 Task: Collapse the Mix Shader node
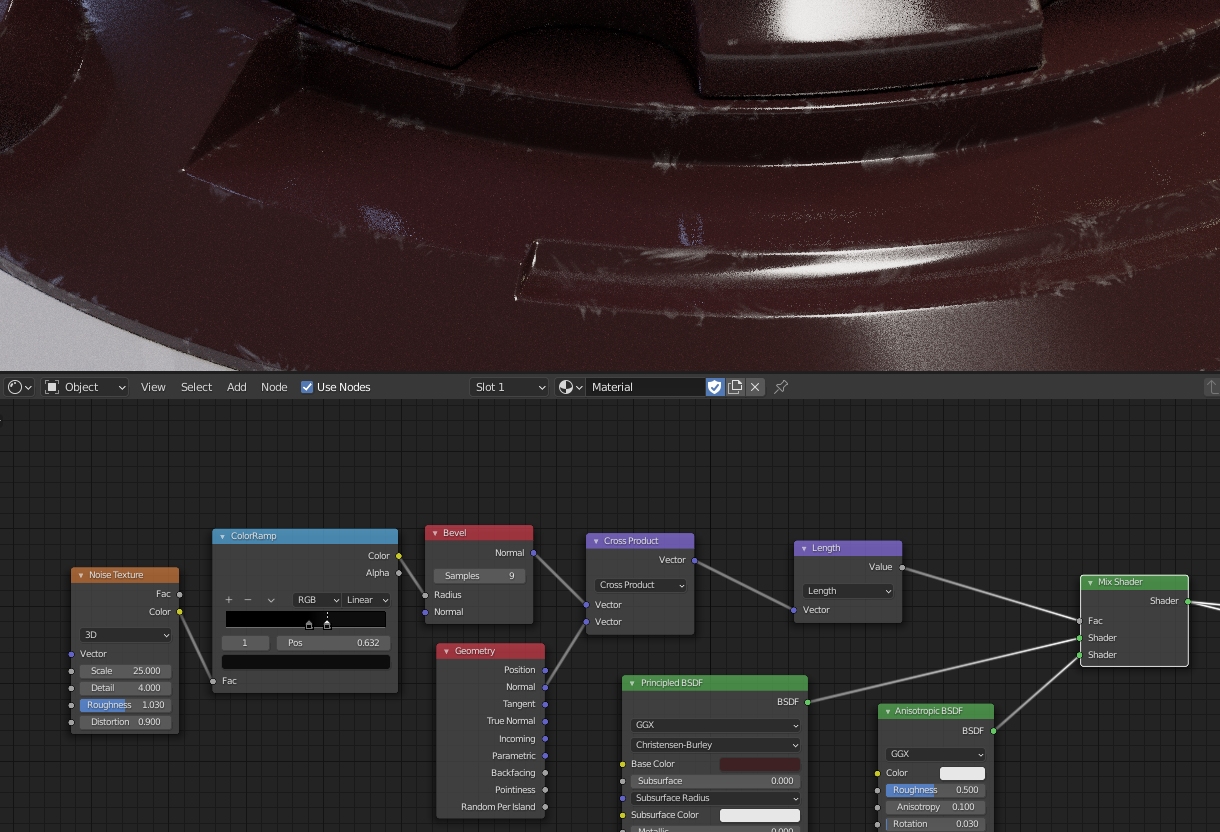tap(1090, 582)
